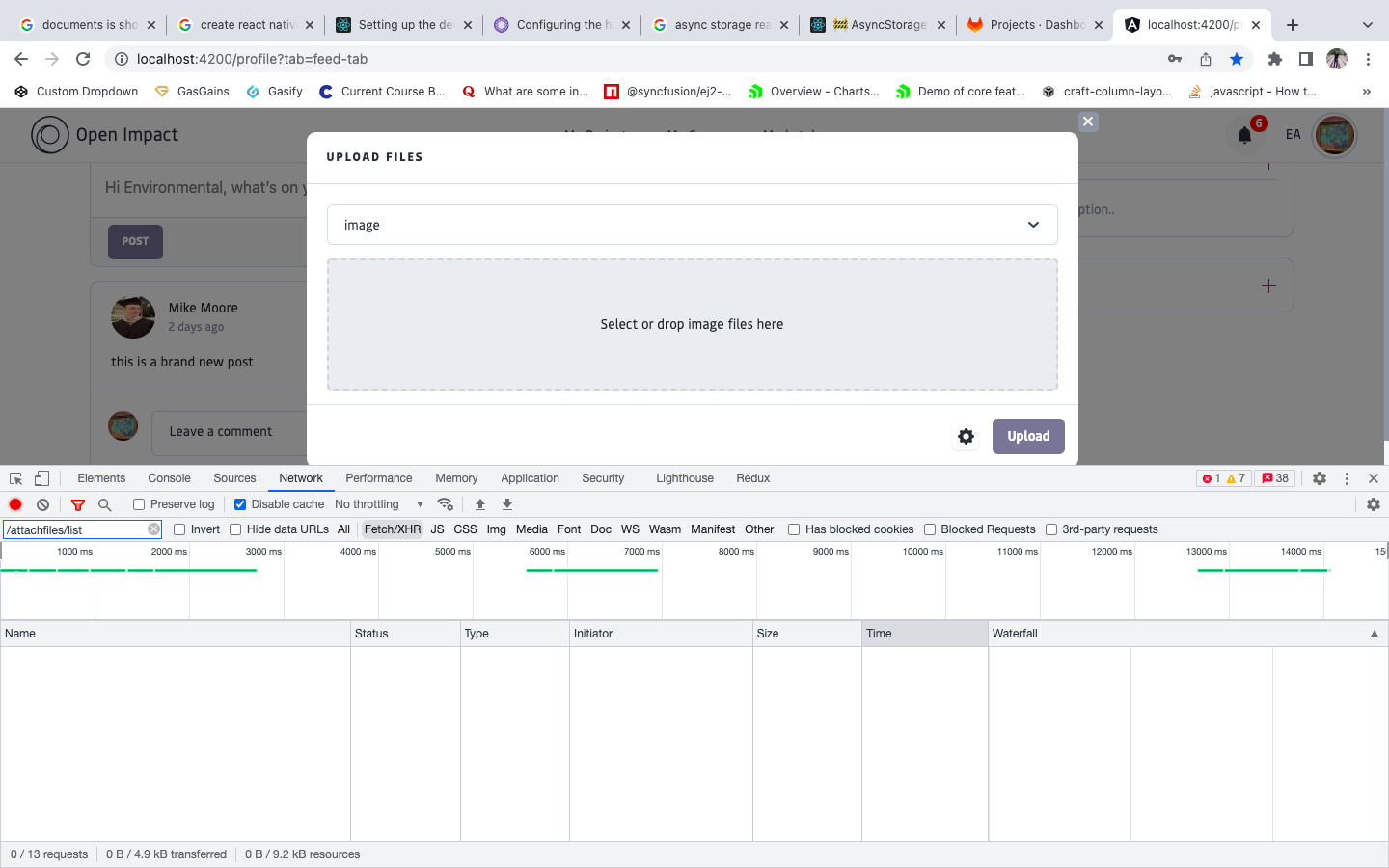Click the gear settings icon beside Upload

pos(966,437)
